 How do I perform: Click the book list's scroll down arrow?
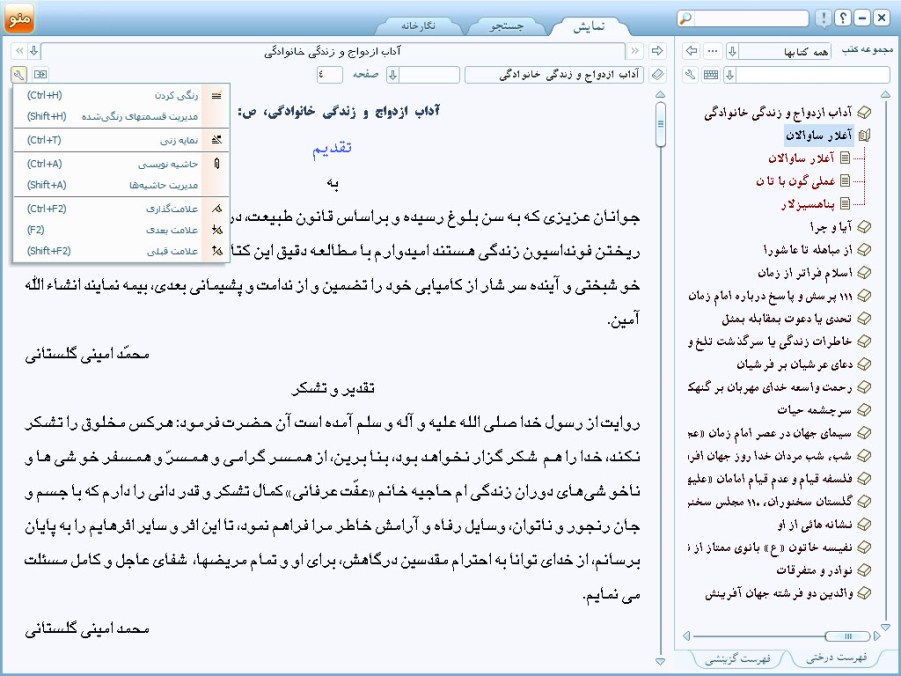(x=885, y=627)
